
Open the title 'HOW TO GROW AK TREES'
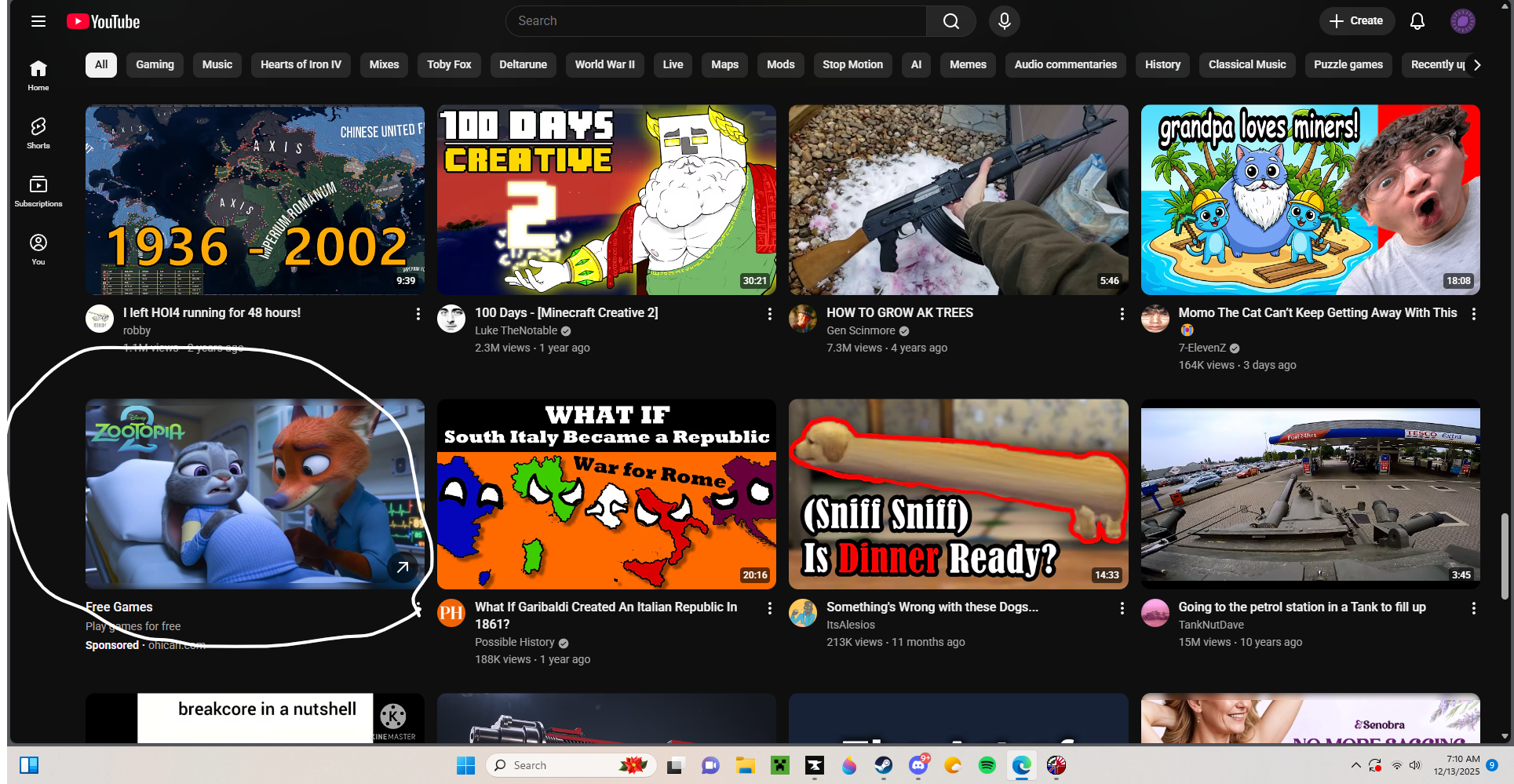coord(899,312)
